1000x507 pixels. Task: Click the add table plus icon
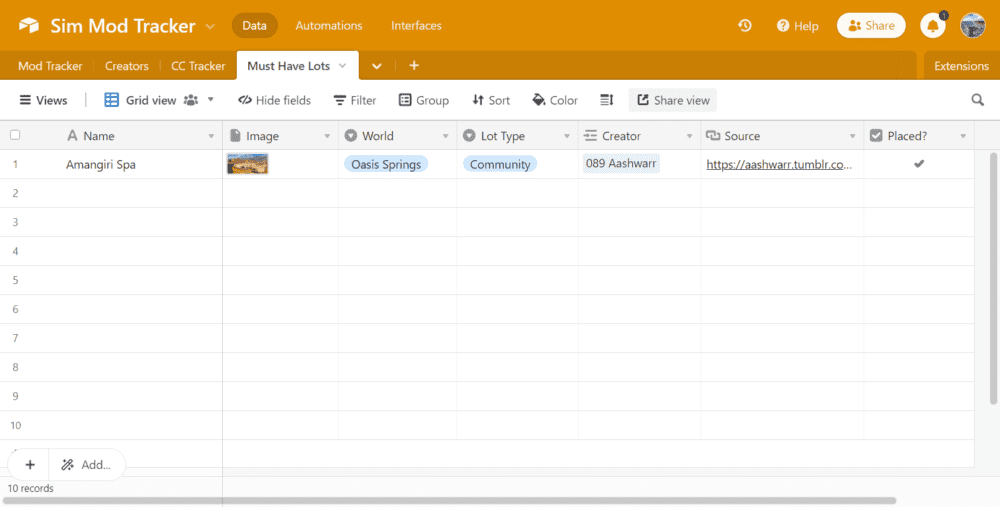coord(414,66)
